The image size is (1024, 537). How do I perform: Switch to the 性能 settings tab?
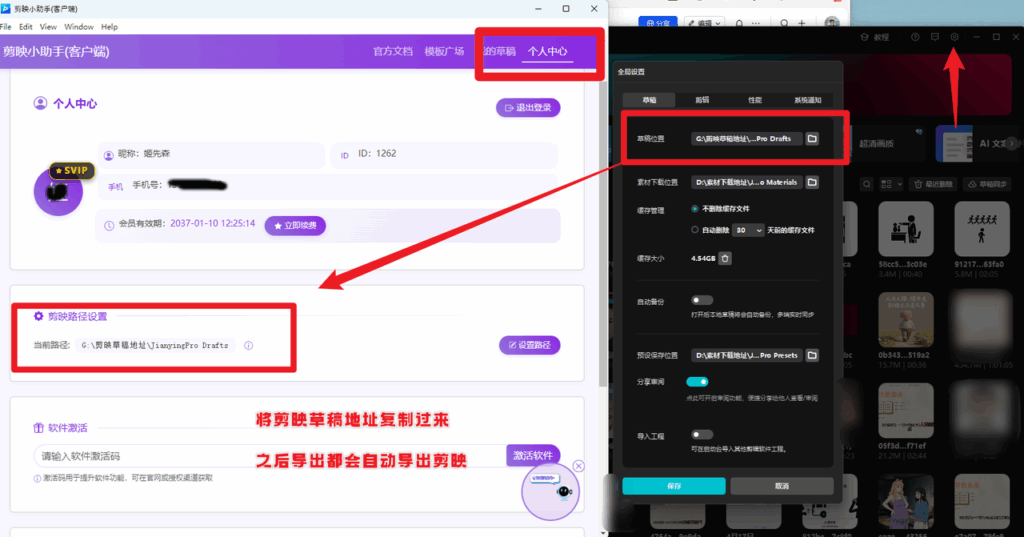(x=754, y=100)
